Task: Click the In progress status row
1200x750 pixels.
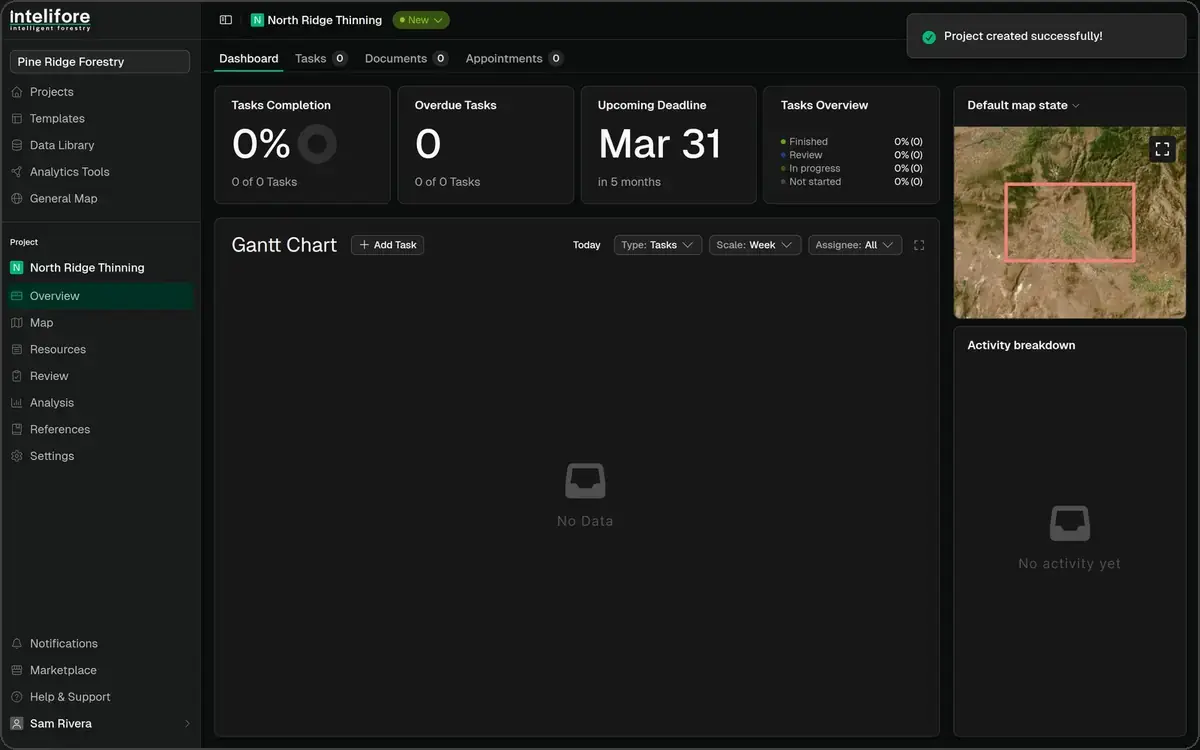Action: (852, 169)
